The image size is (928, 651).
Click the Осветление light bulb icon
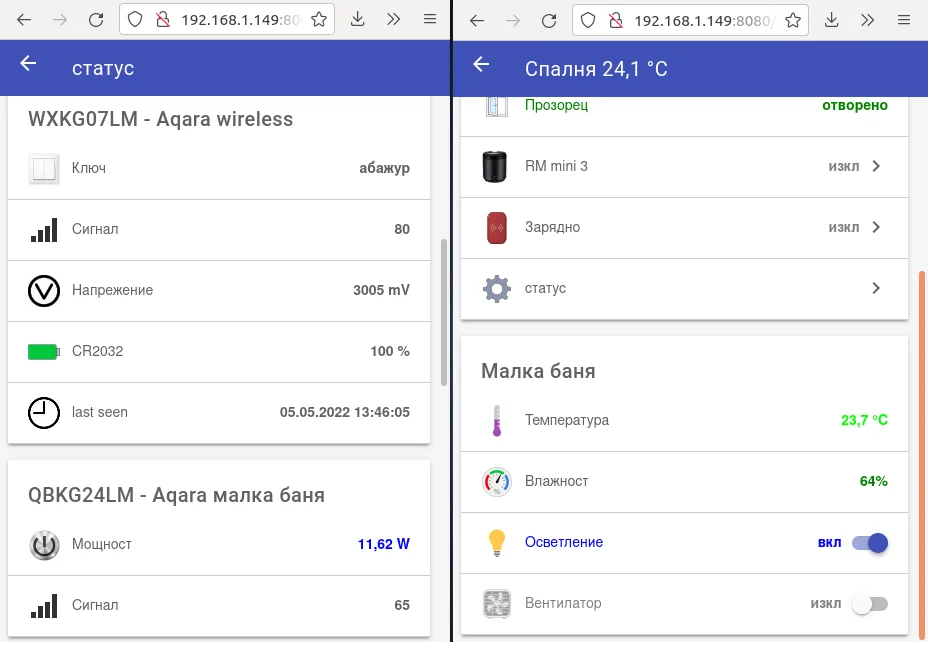[497, 543]
